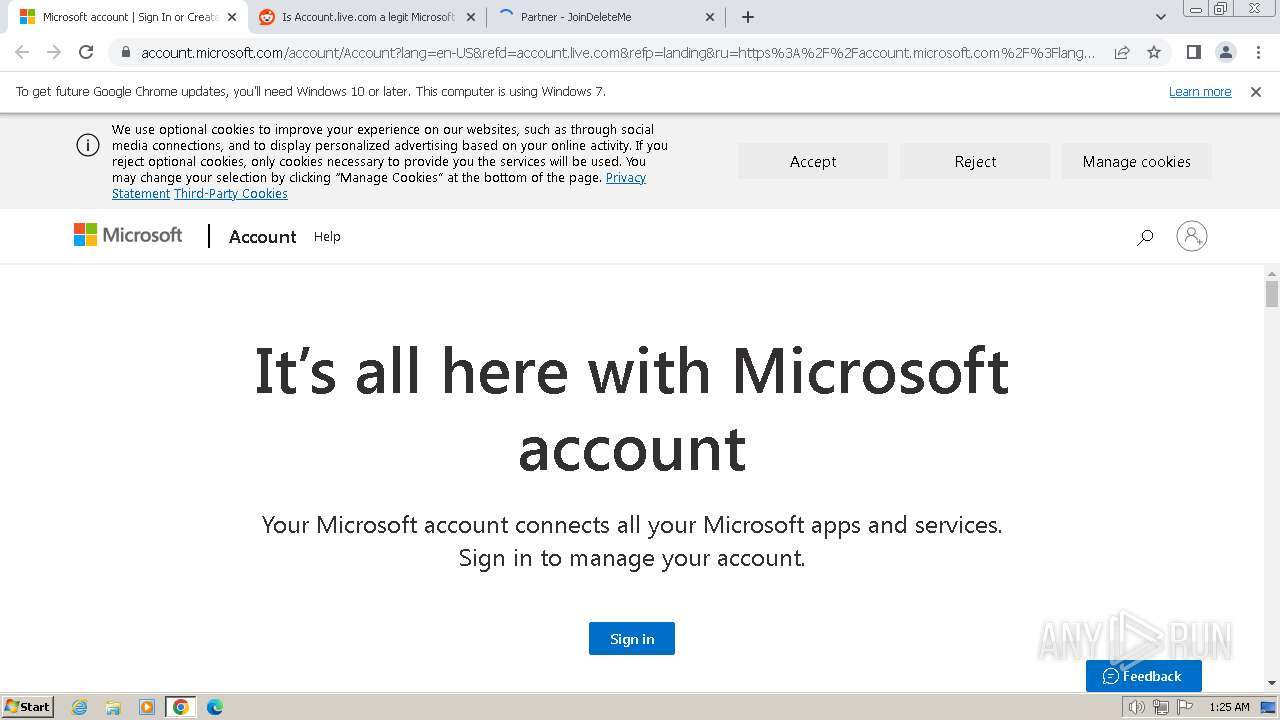Viewport: 1280px width, 720px height.
Task: Open Third-Party Cookies link
Action: pos(231,194)
